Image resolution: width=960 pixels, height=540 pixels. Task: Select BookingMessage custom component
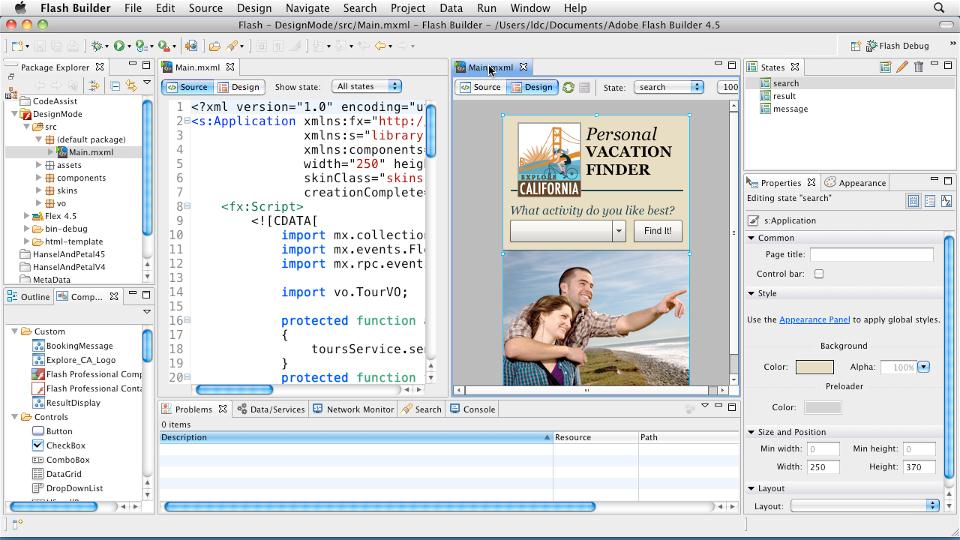79,346
